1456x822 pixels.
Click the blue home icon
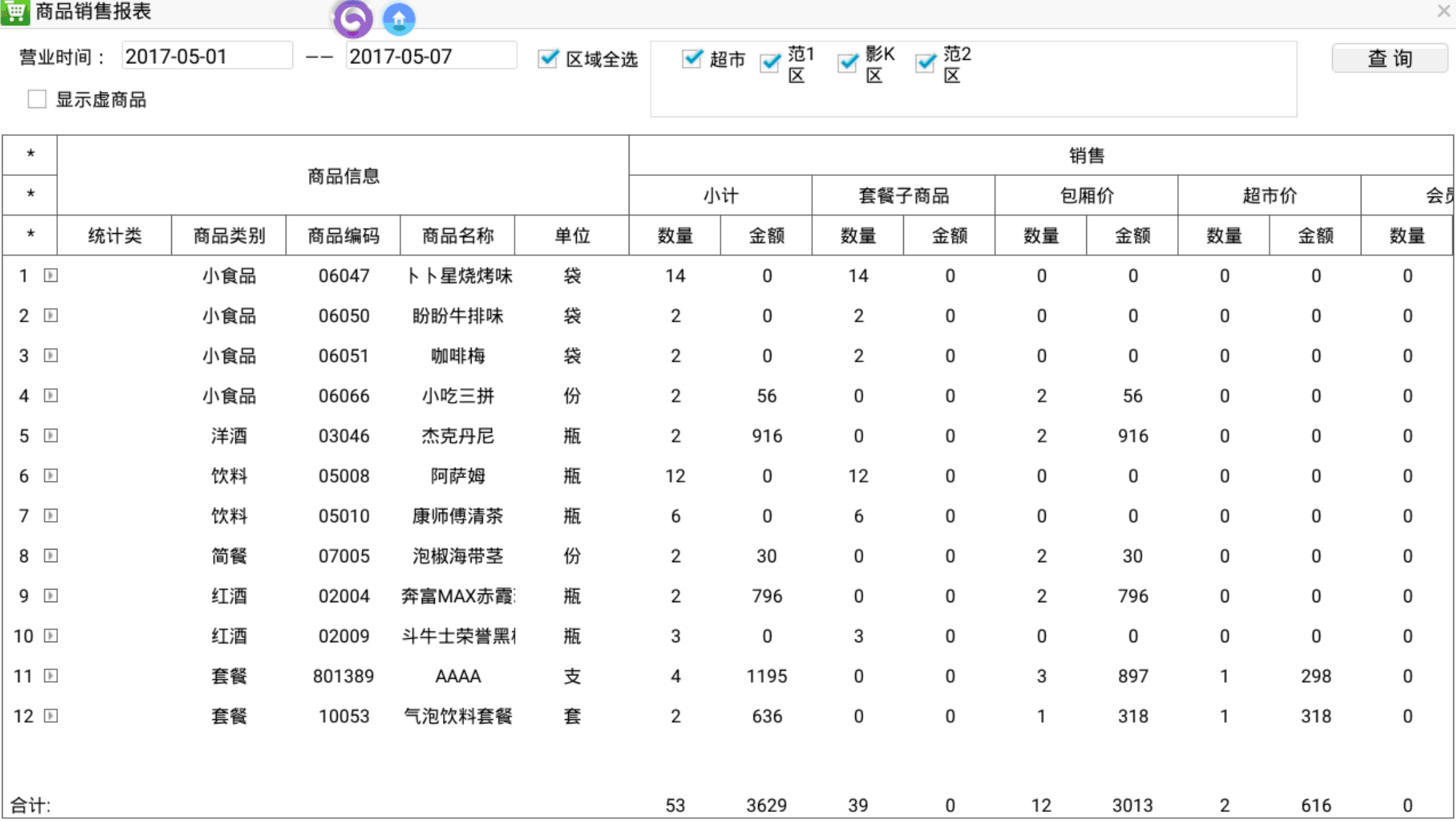[399, 19]
